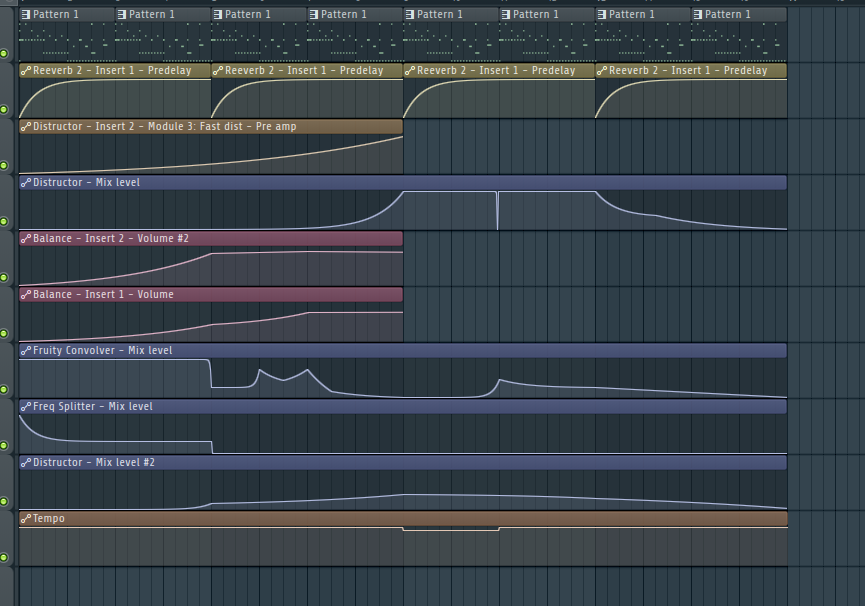Viewport: 865px width, 606px height.
Task: Open clip menu icon of Distructor Mix level #2
Action: (25, 463)
